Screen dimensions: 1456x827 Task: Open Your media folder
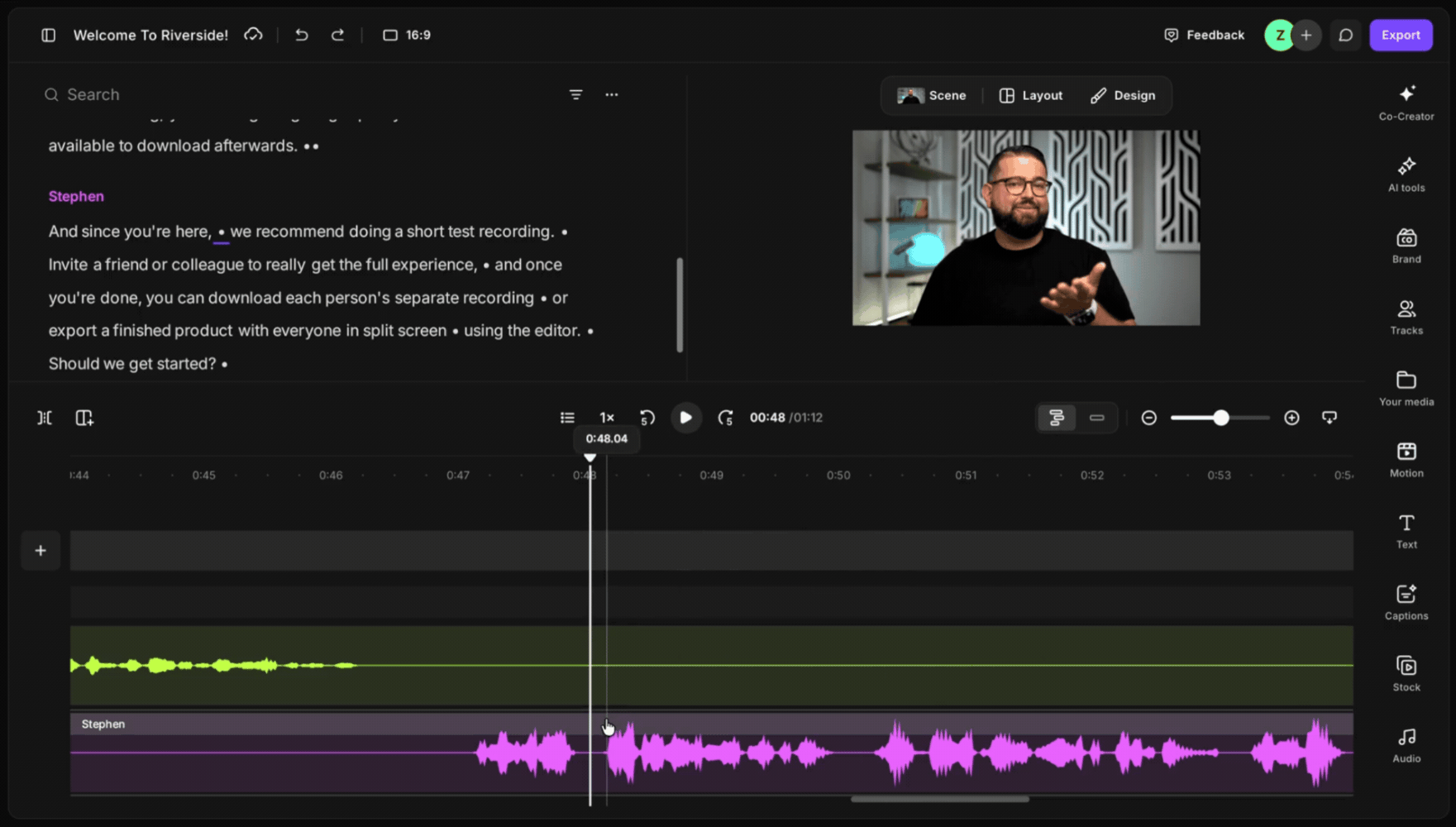[x=1406, y=388]
